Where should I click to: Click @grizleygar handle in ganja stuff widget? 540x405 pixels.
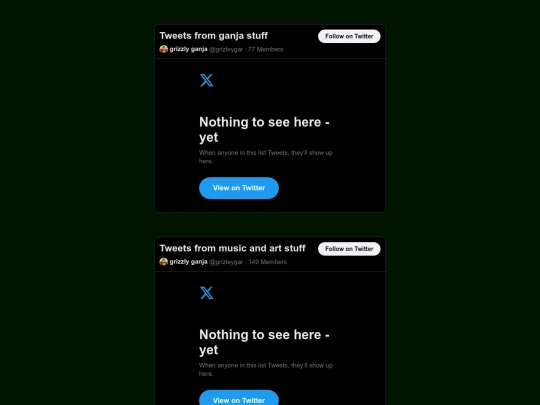(x=226, y=50)
